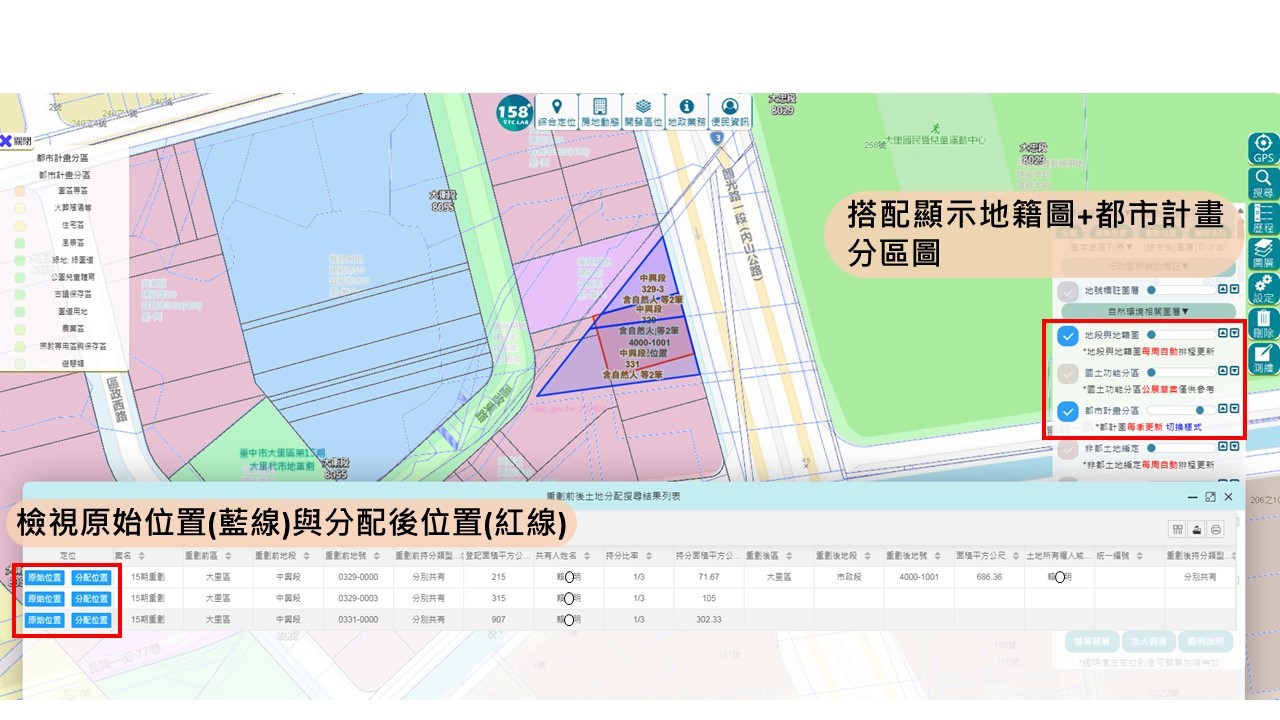
Task: Move 地號標註圖層 layer up
Action: click(x=1223, y=291)
